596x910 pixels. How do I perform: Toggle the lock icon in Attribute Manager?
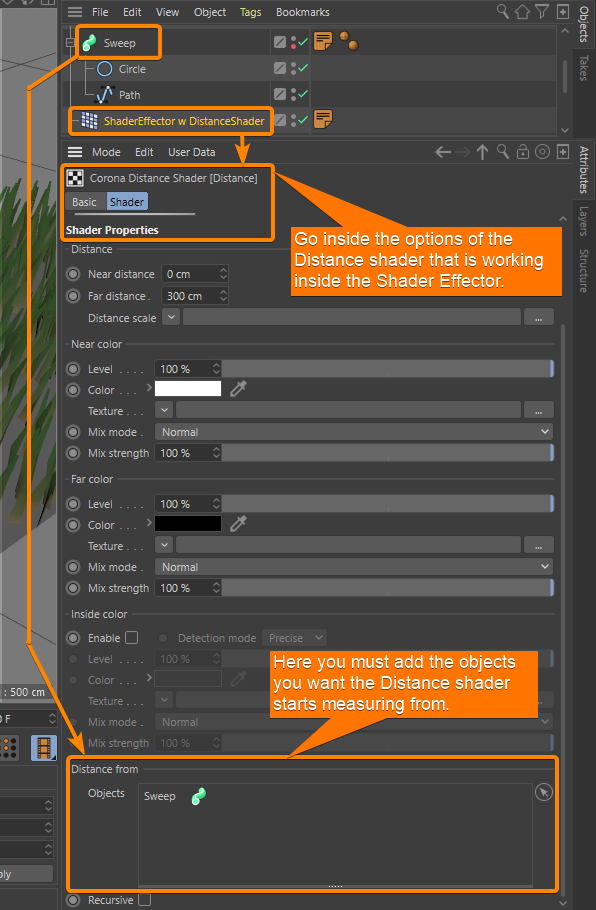[522, 152]
